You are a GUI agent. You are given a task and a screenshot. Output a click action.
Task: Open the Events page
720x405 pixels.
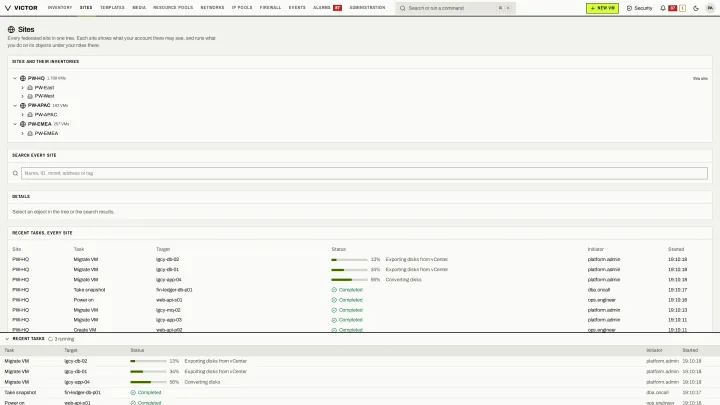pyautogui.click(x=297, y=8)
